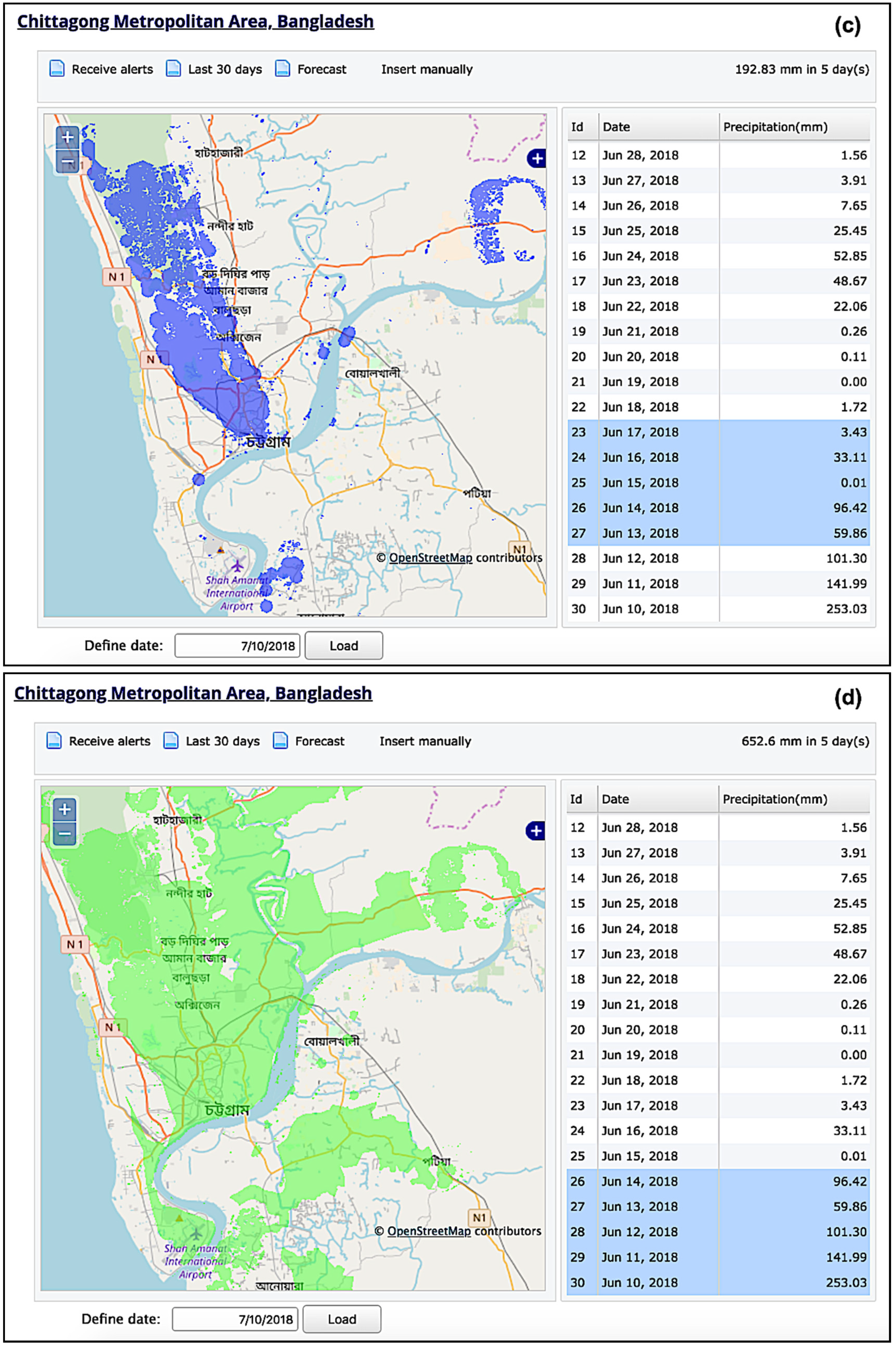Zoom in on the blue flood map
Screen dimensions: 896x1346
coord(67,137)
